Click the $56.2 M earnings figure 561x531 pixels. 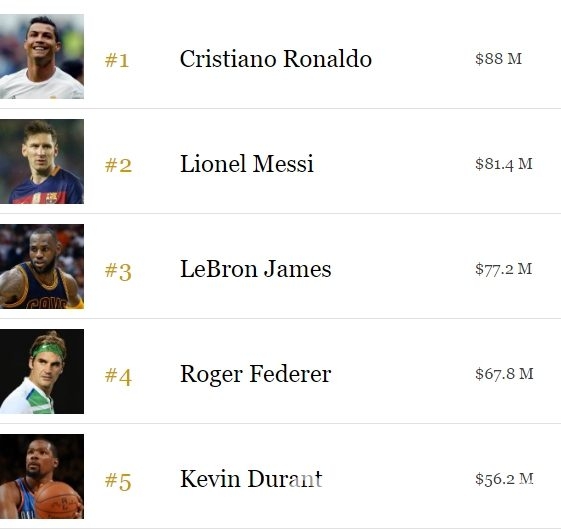(x=504, y=479)
